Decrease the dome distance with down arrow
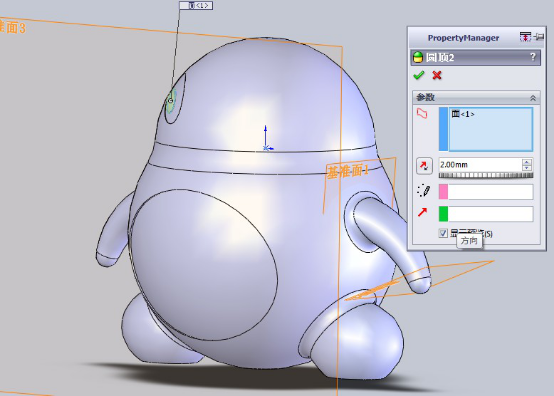Viewport: 554px width, 396px height. pyautogui.click(x=527, y=167)
